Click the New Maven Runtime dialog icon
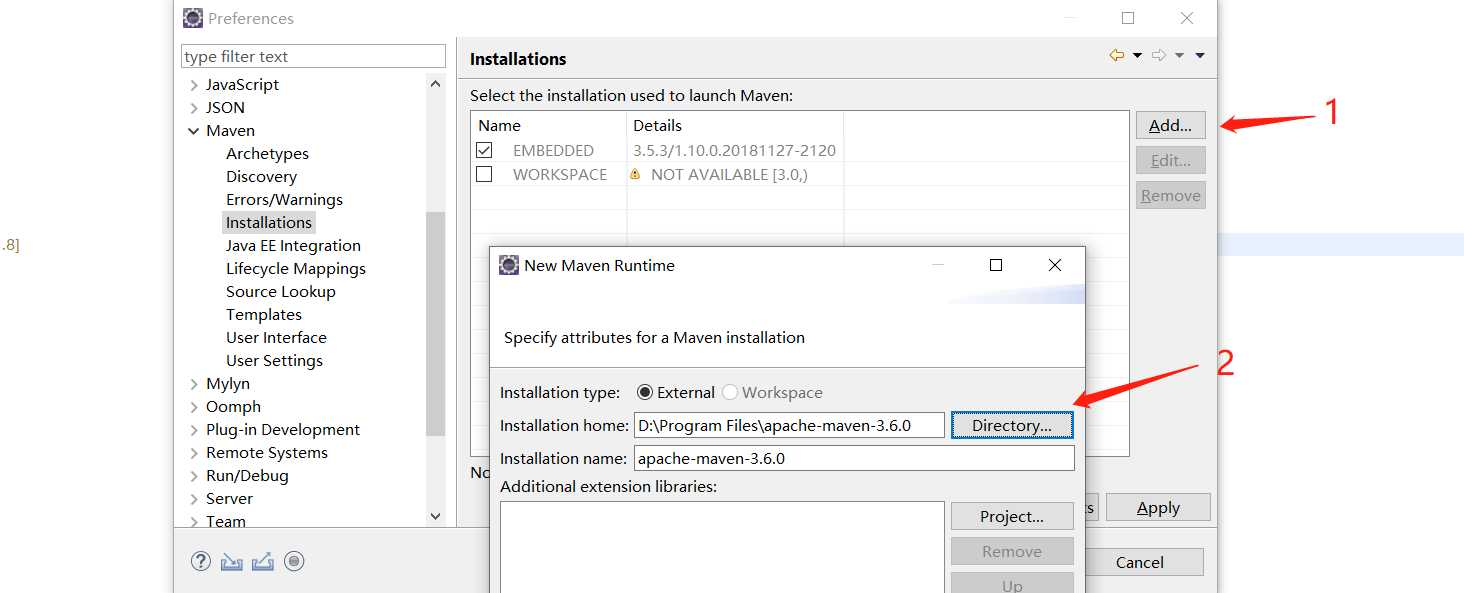The width and height of the screenshot is (1464, 593). [509, 265]
